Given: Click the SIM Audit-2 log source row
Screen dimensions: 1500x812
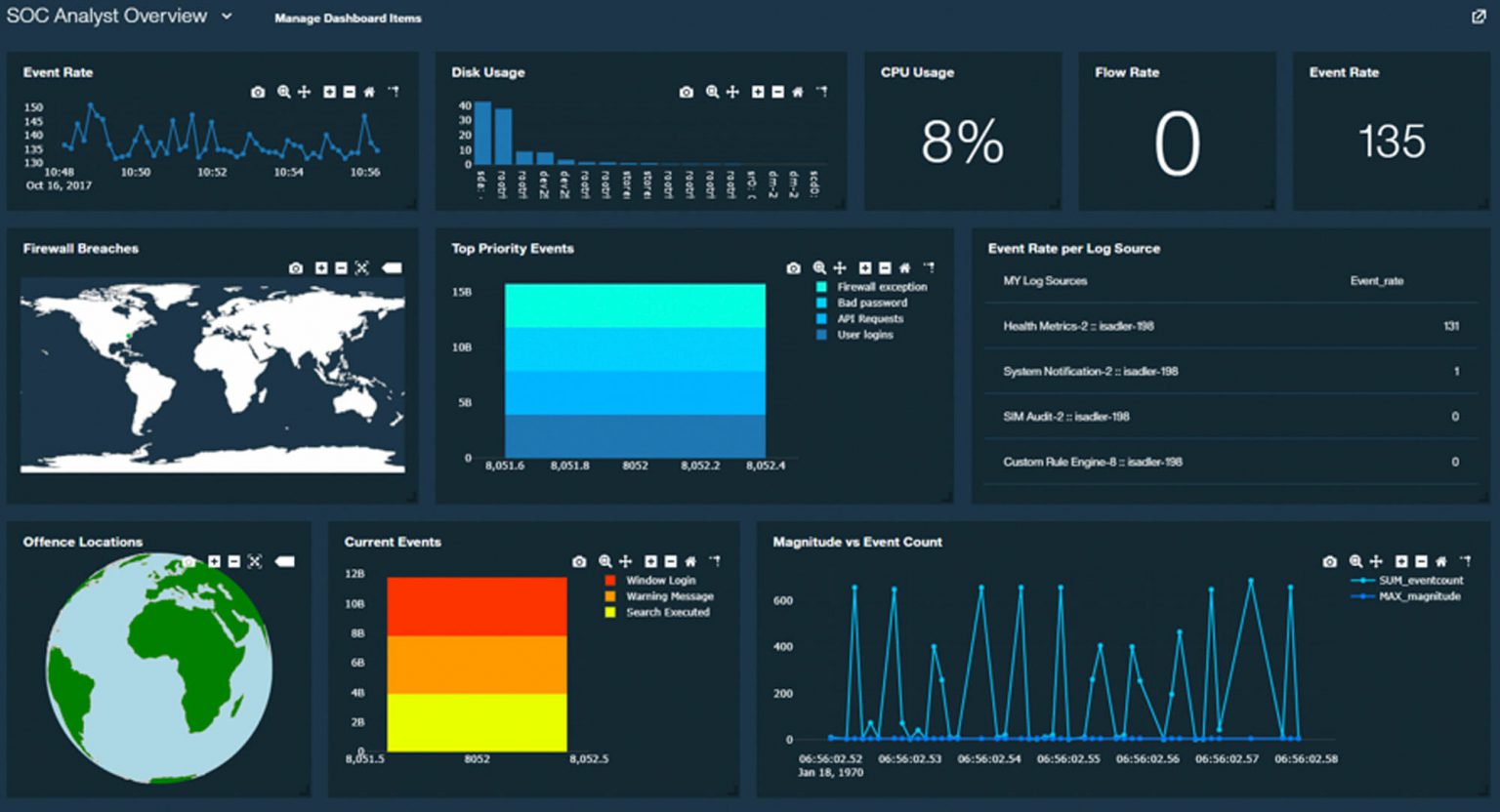Looking at the screenshot, I should pyautogui.click(x=1065, y=417).
